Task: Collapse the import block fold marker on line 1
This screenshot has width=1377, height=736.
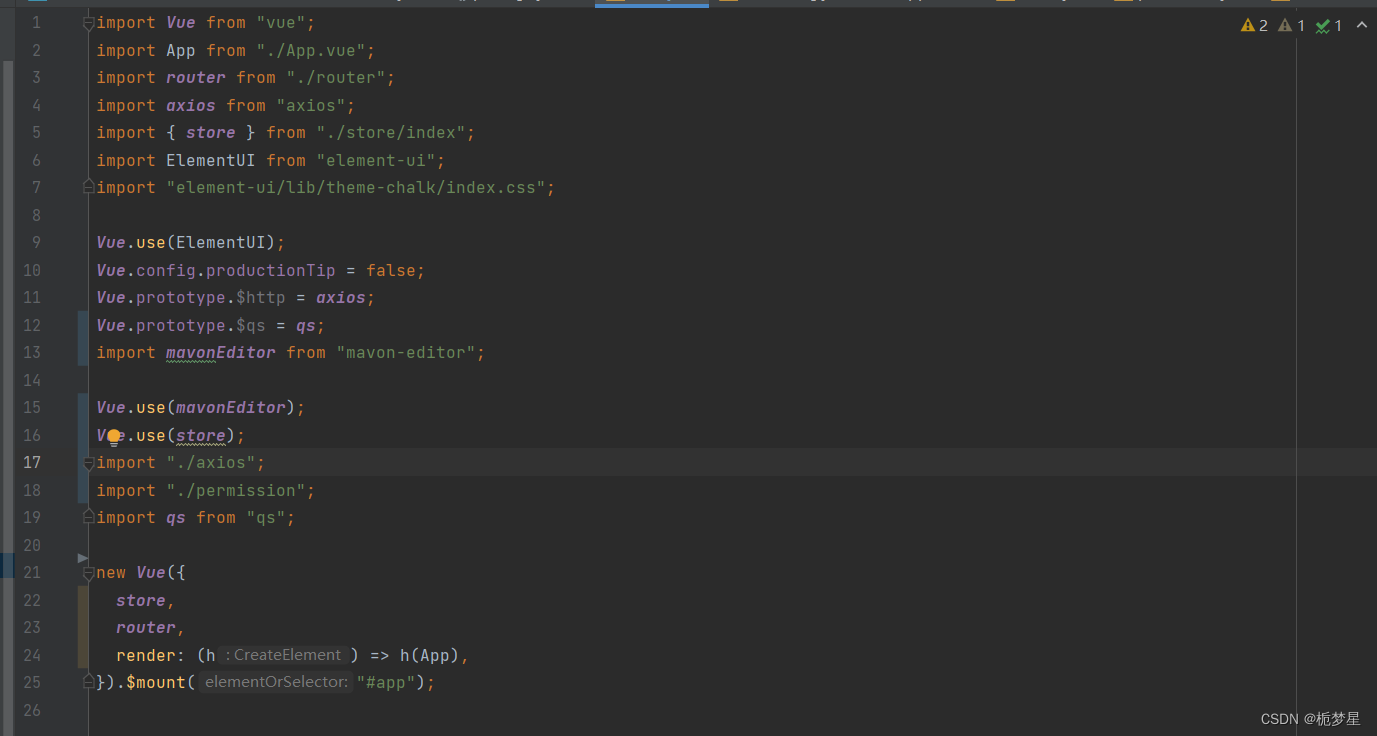Action: [x=88, y=23]
